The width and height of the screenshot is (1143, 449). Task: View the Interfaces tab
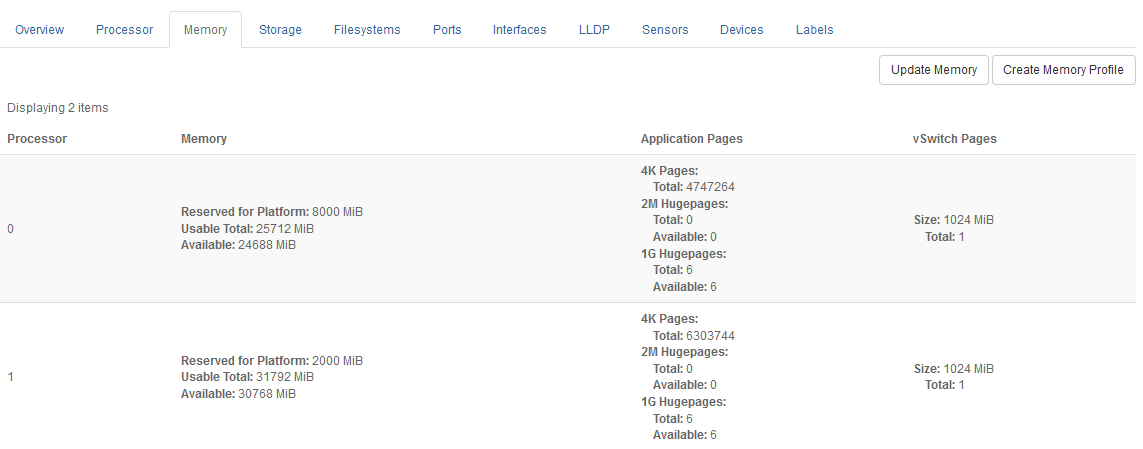click(x=519, y=30)
